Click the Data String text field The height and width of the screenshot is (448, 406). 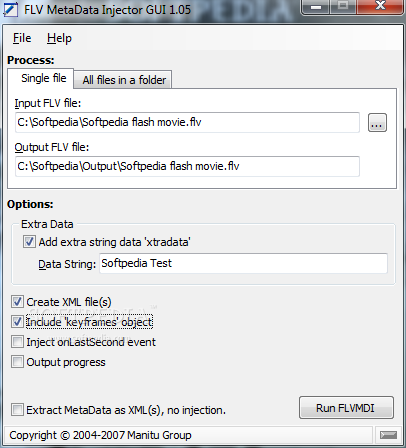[x=243, y=263]
